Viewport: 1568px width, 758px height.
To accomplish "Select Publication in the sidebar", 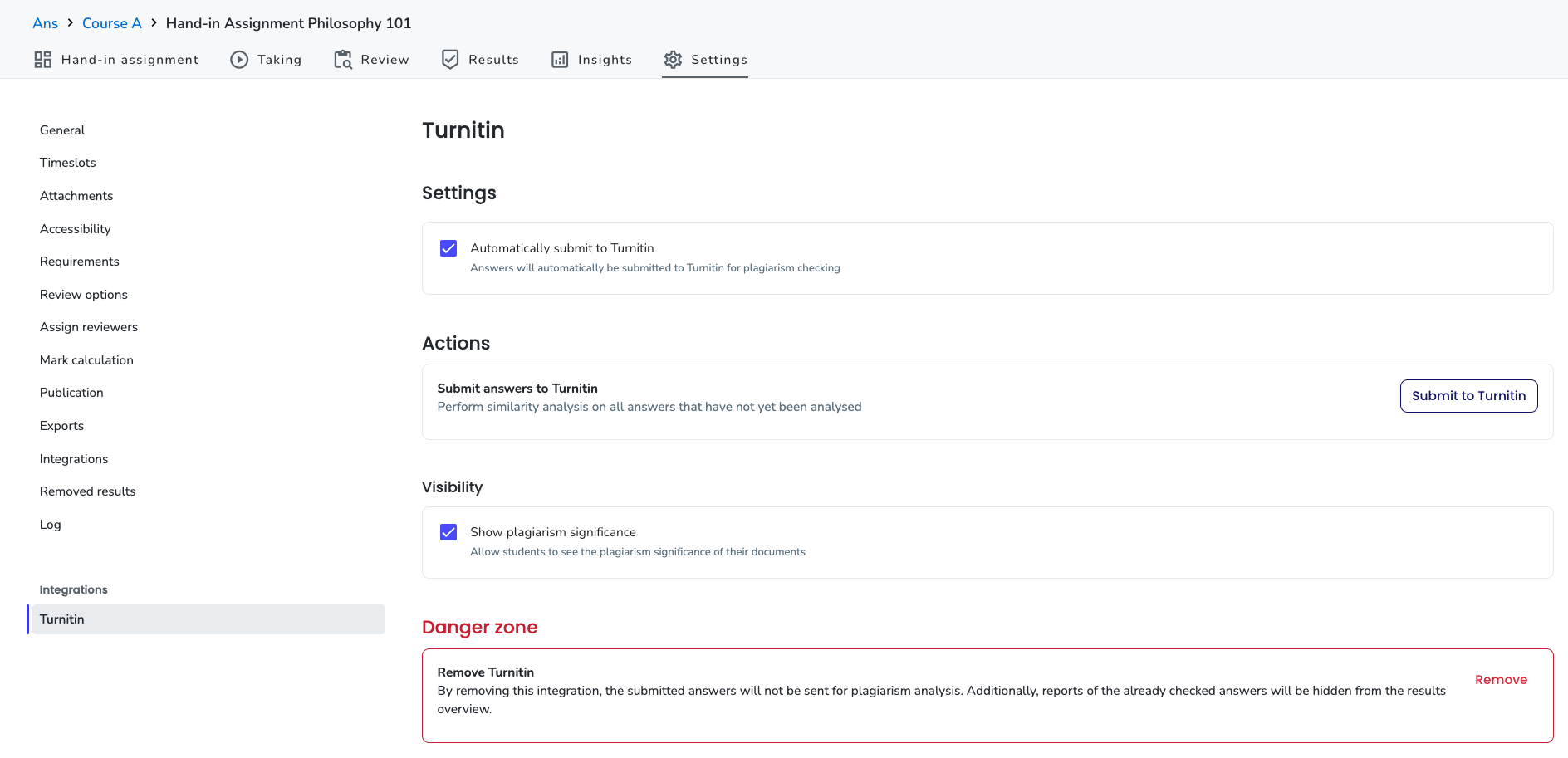I will click(x=71, y=393).
